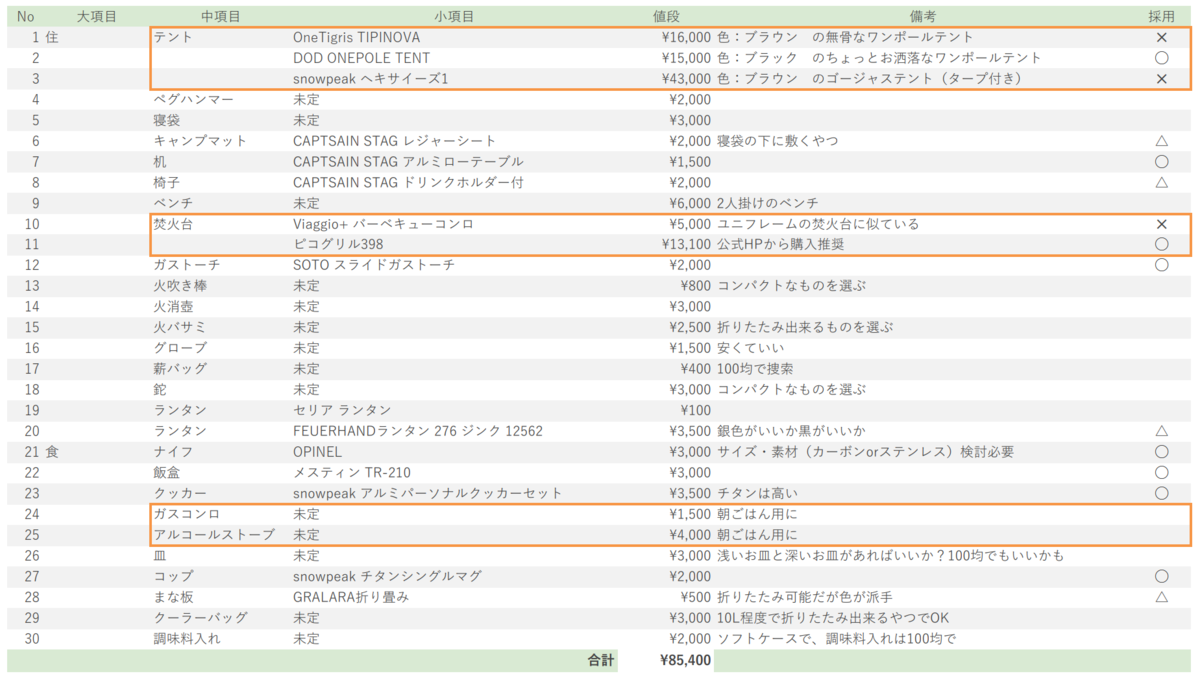Screen dimensions: 1200x678
Task: Click the アルコールストーブ cell
Action: click(x=213, y=534)
